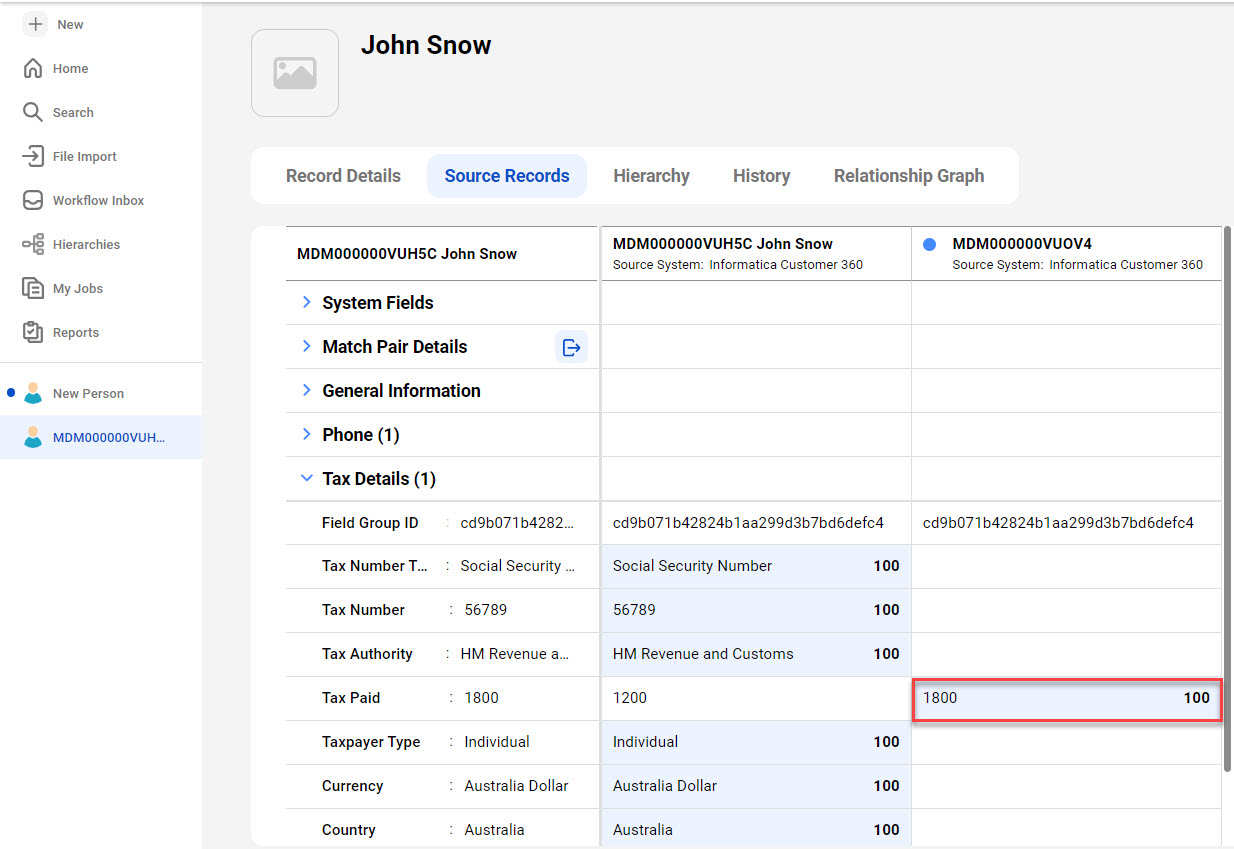Click the Social Security Number source cell

[x=755, y=566]
